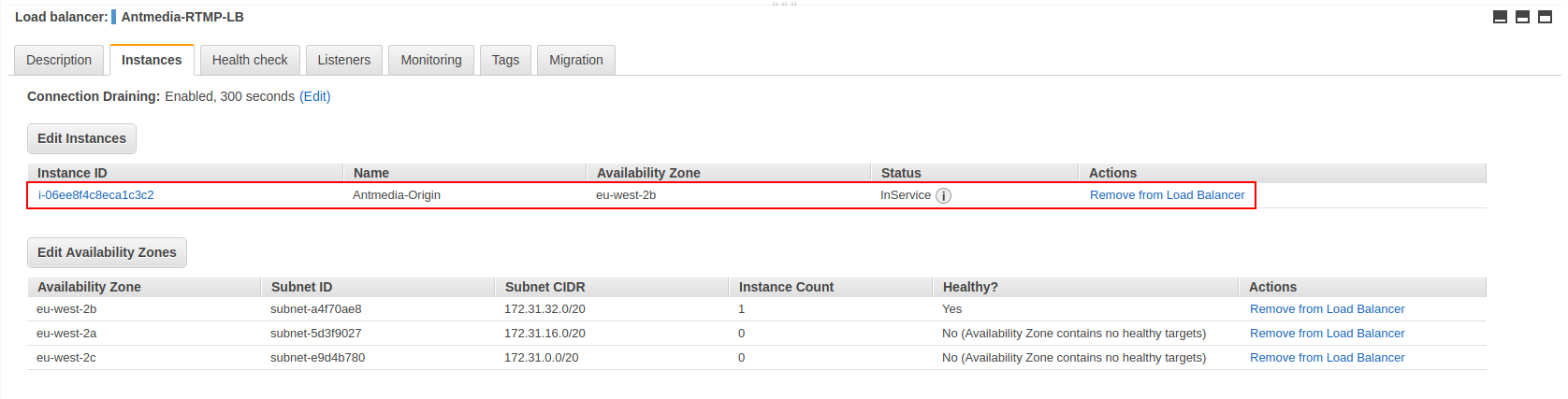Remove Antmedia-Origin instance from Load Balancer
Viewport: 1568px width, 399px height.
point(1168,195)
